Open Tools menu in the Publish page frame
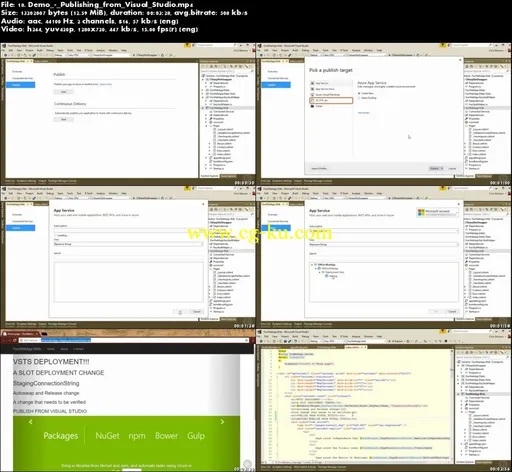Viewport: 512px width, 472px height. [70, 50]
